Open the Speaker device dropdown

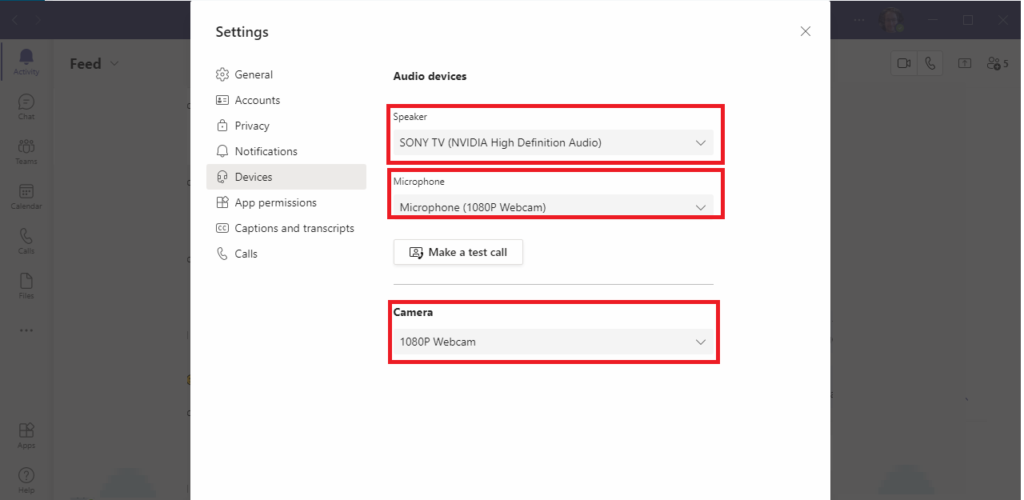point(553,142)
